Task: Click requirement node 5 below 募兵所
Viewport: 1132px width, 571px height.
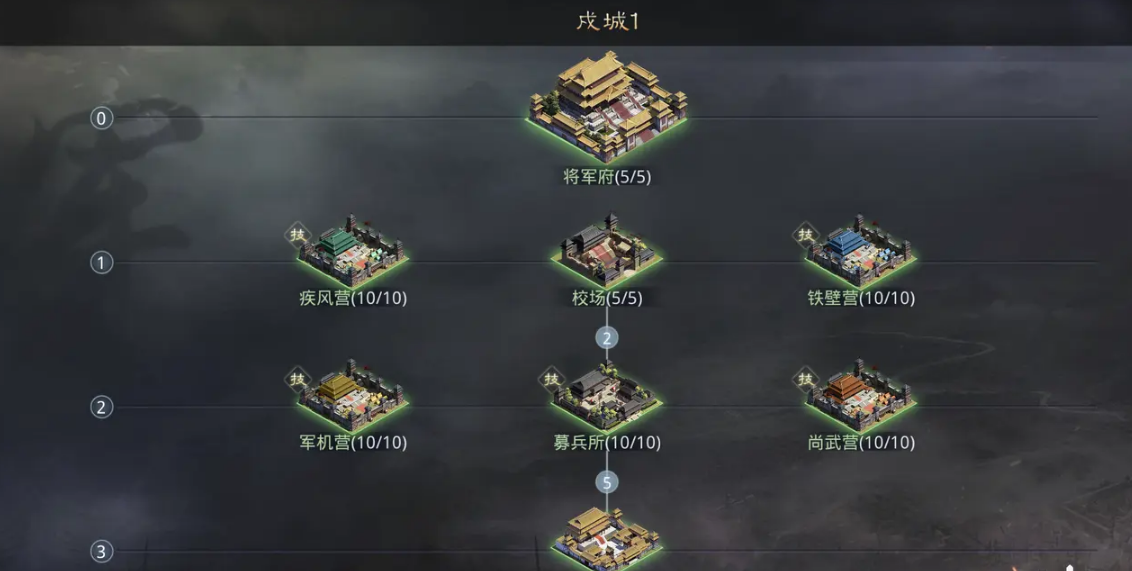Action: 606,482
